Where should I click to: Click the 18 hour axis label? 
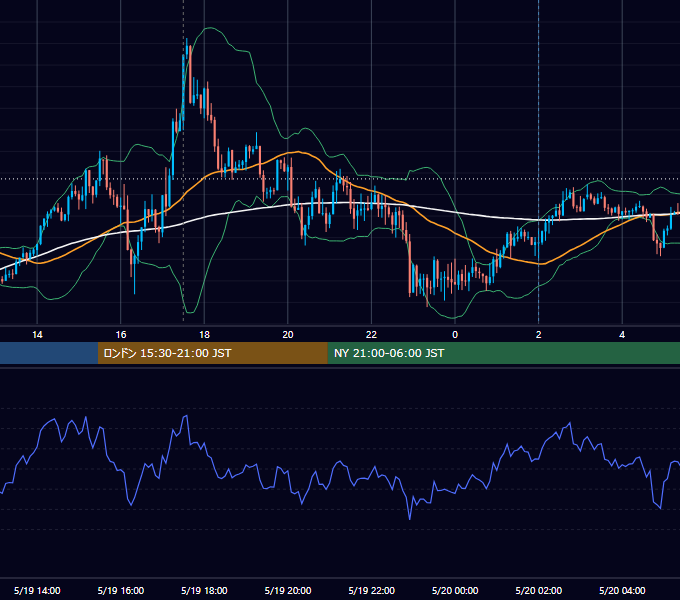[204, 335]
